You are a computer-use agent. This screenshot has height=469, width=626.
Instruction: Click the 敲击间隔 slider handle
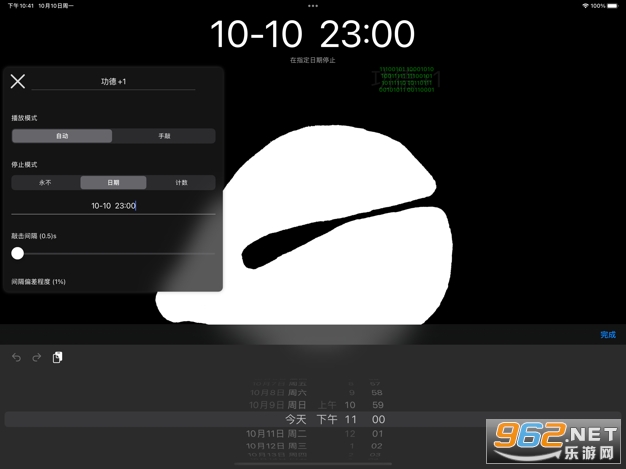tap(18, 254)
